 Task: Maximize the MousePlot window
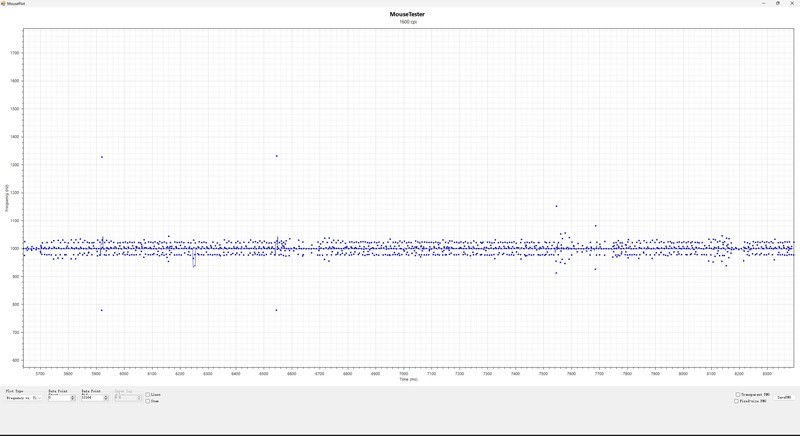(x=778, y=3)
